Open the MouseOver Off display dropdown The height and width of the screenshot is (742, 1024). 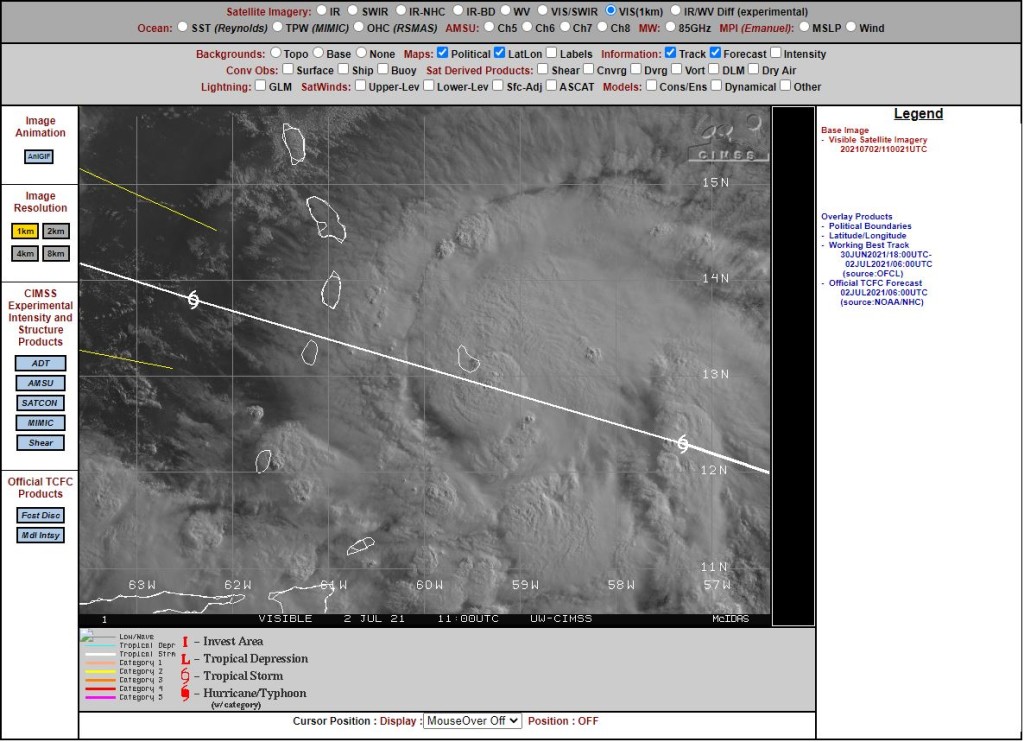(x=472, y=720)
